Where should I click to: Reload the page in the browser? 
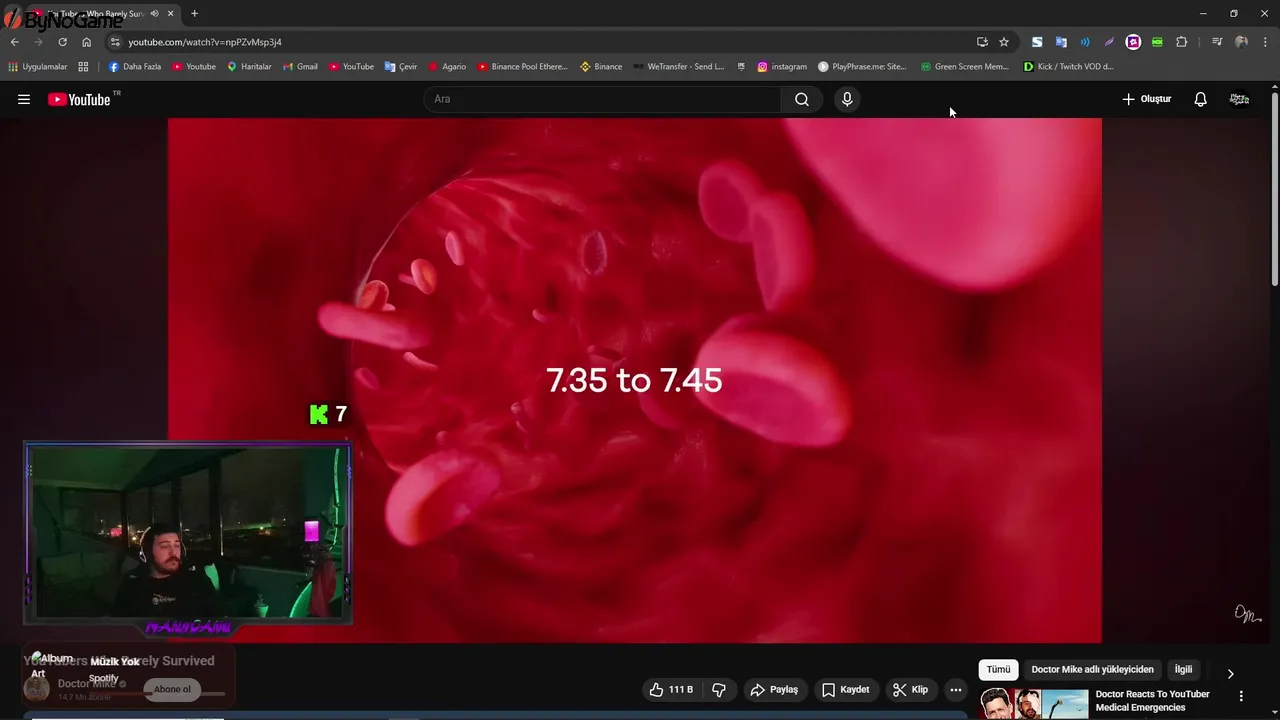62,42
